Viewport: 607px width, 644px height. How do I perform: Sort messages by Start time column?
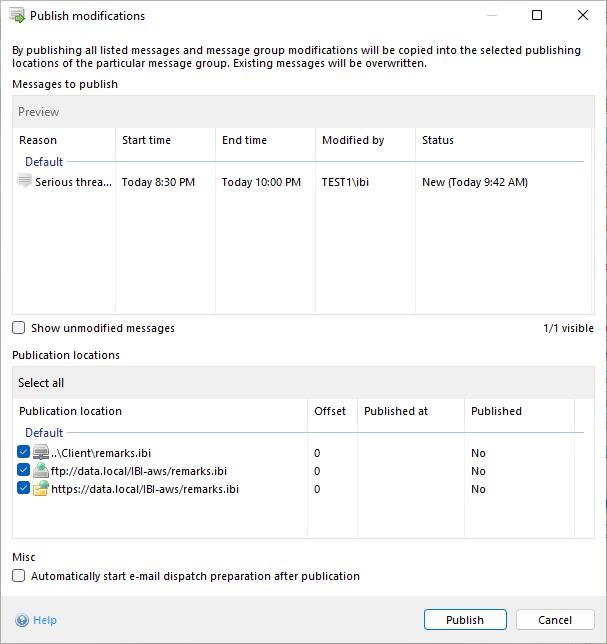pos(146,141)
